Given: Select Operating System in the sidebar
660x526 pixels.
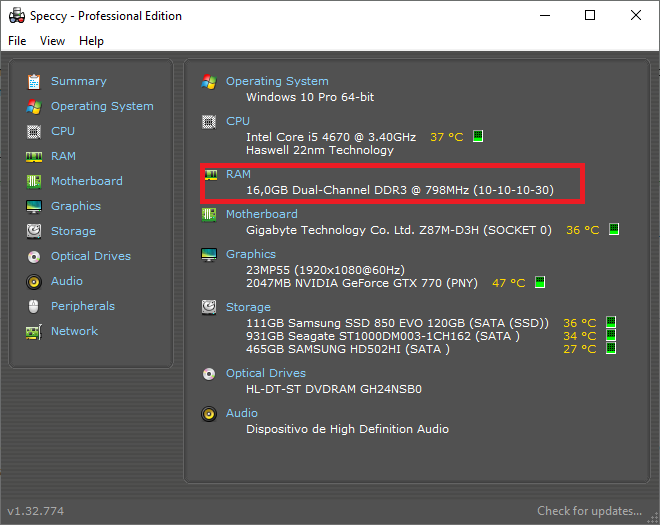Looking at the screenshot, I should click(x=102, y=106).
